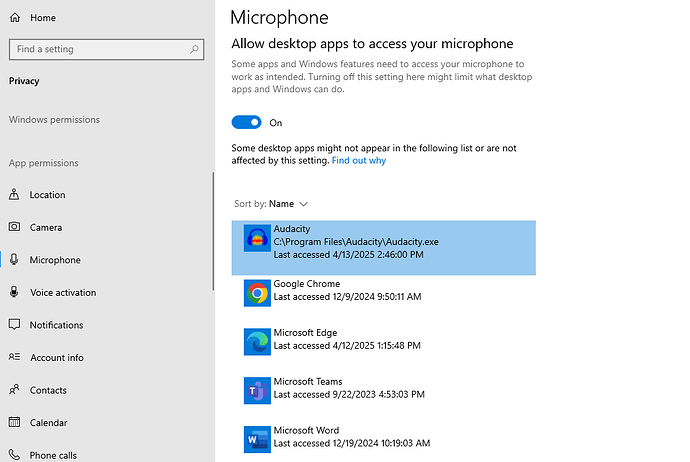Click Chrome last accessed 12/9/2024 text
The height and width of the screenshot is (462, 690).
coord(347,297)
